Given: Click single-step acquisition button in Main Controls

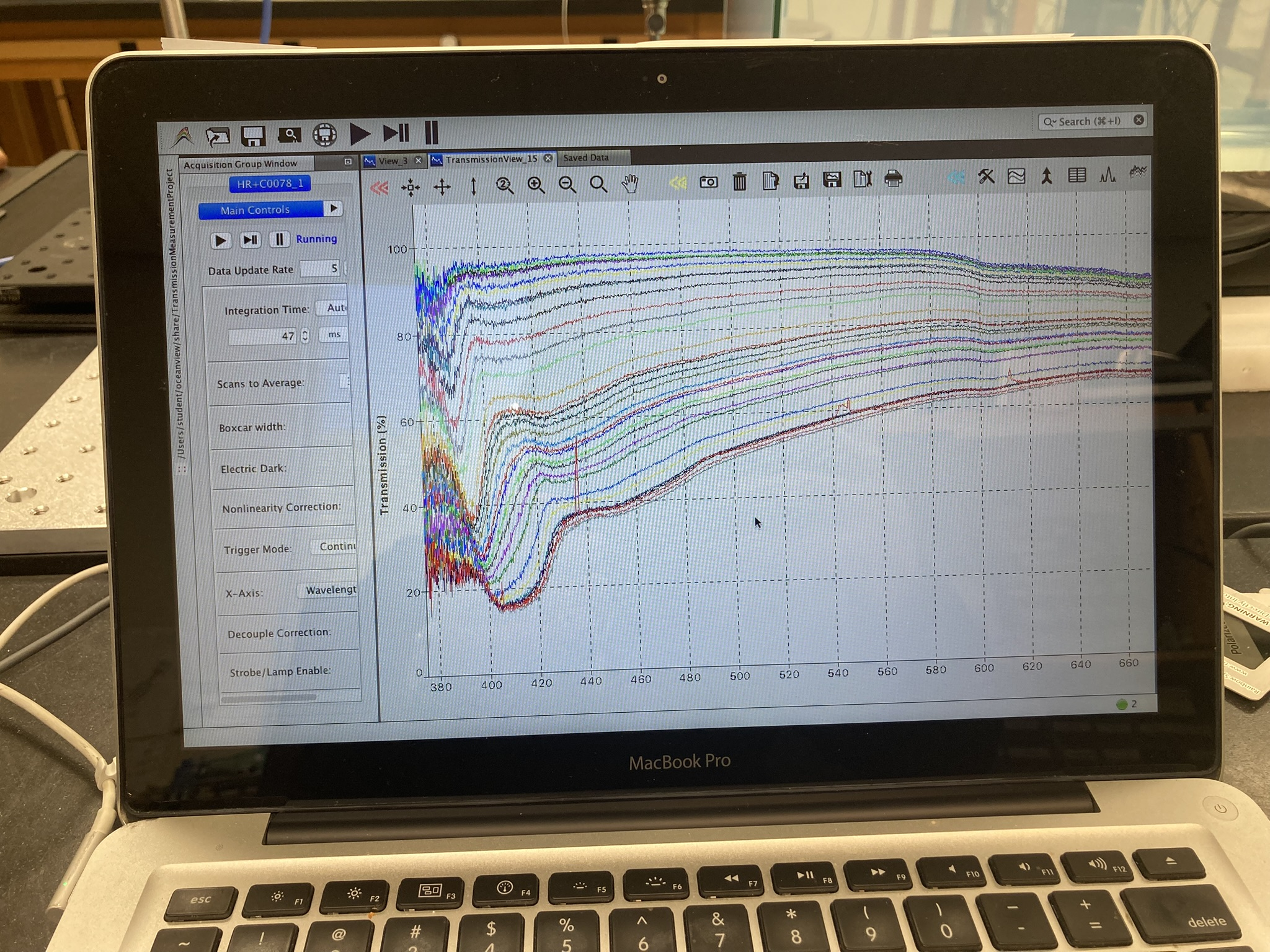Looking at the screenshot, I should [x=251, y=240].
